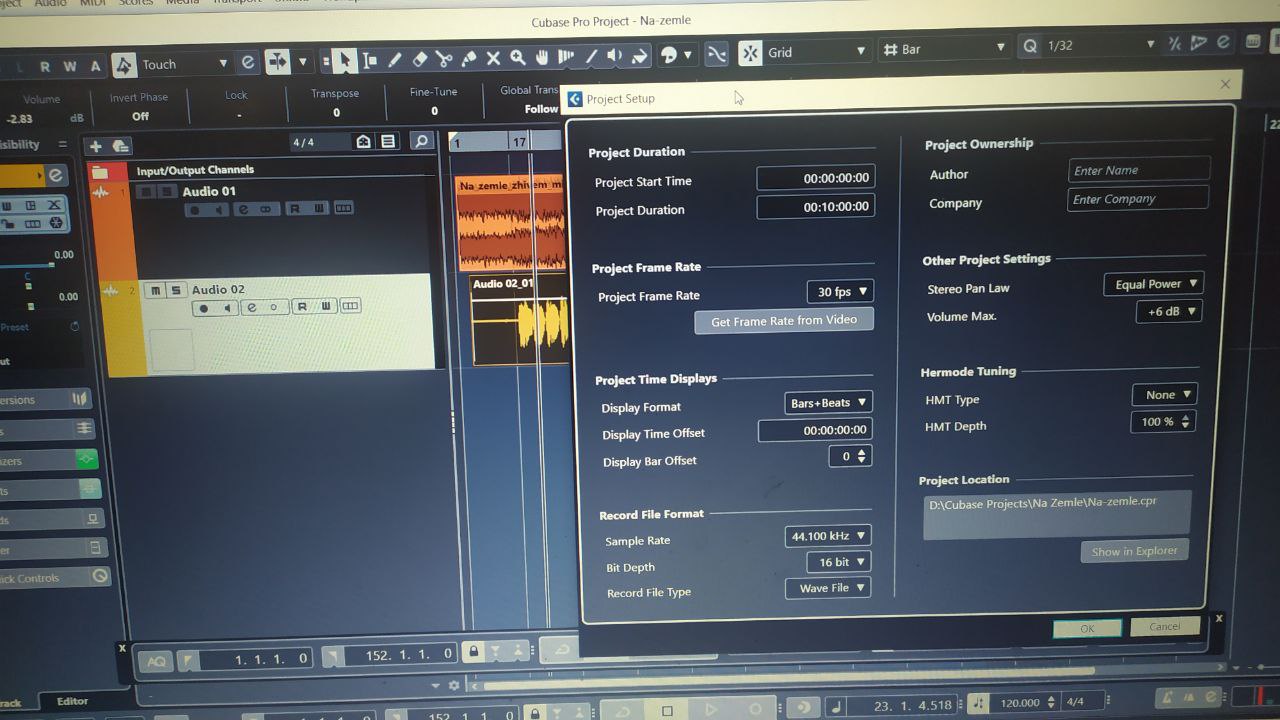Toggle Auto-Scroll in the toolbar

click(278, 62)
